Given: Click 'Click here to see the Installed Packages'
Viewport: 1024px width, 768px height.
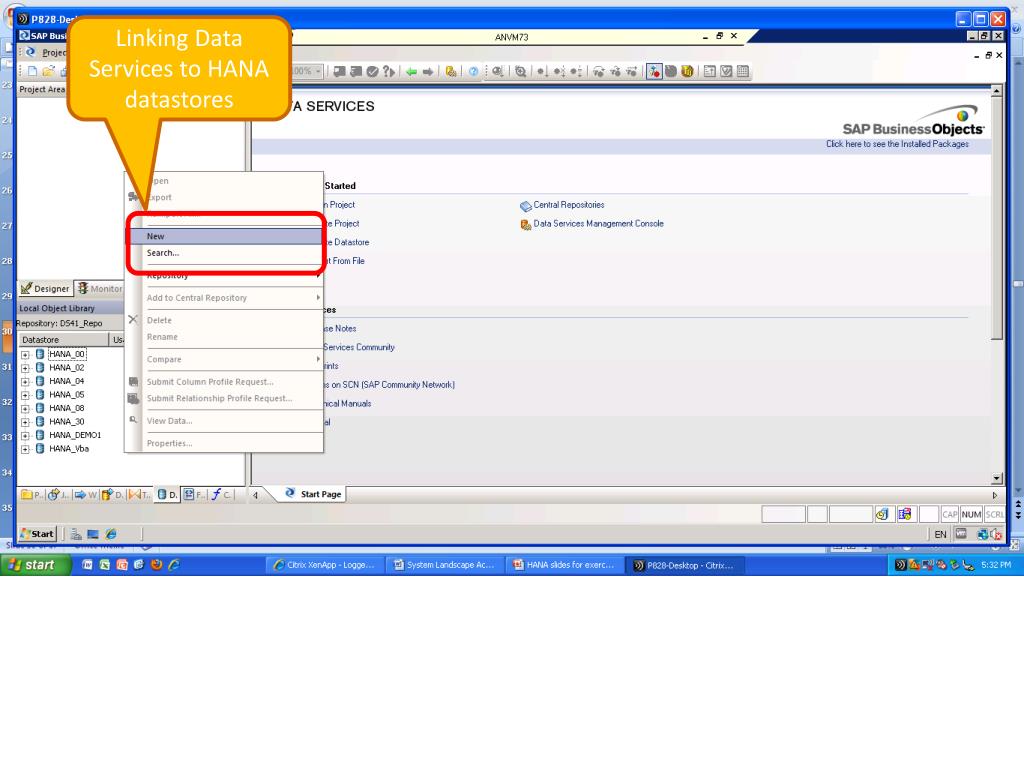Looking at the screenshot, I should [897, 144].
